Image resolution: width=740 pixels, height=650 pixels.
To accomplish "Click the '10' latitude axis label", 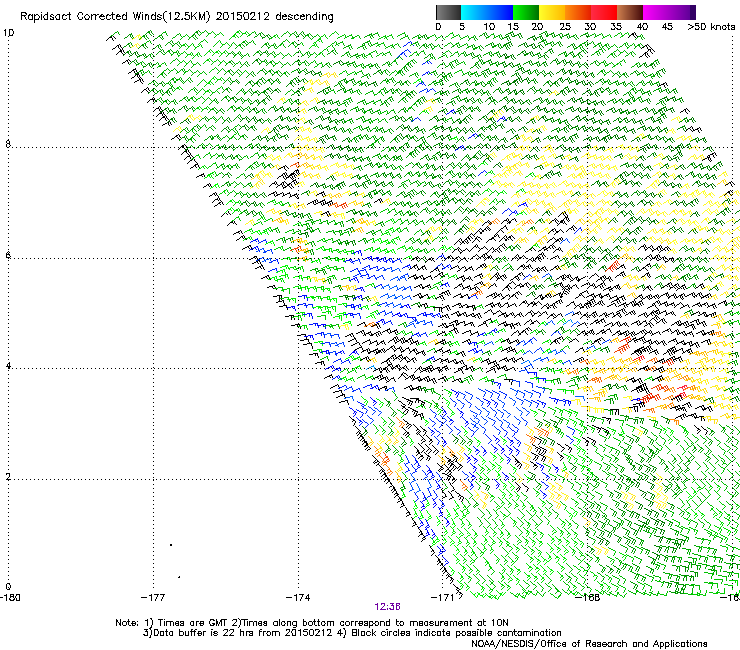I will (x=8, y=33).
